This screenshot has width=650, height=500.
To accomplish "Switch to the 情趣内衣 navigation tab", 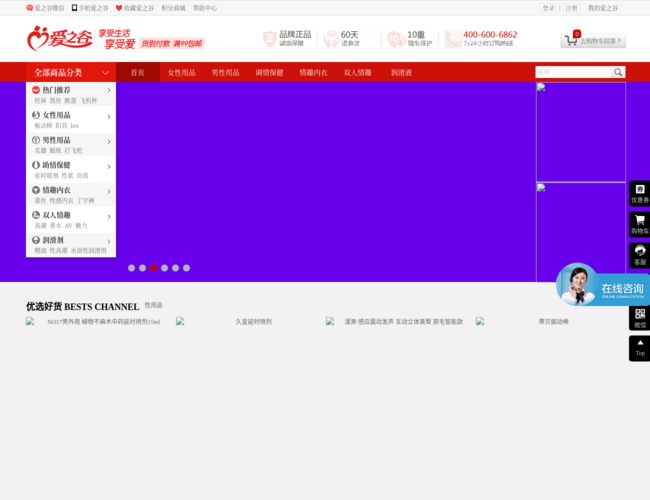I will pyautogui.click(x=313, y=73).
